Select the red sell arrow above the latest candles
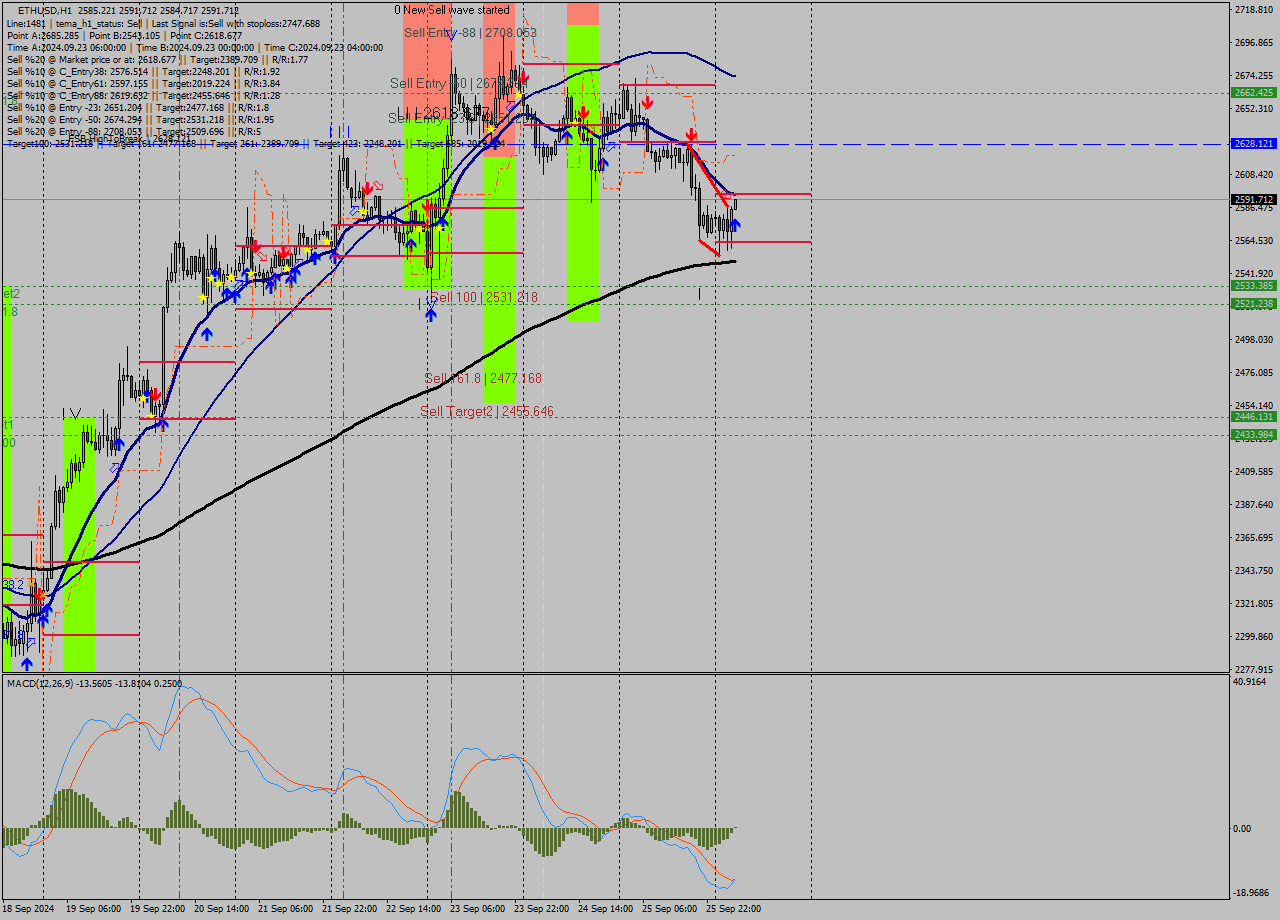Viewport: 1280px width, 920px height. [x=690, y=134]
